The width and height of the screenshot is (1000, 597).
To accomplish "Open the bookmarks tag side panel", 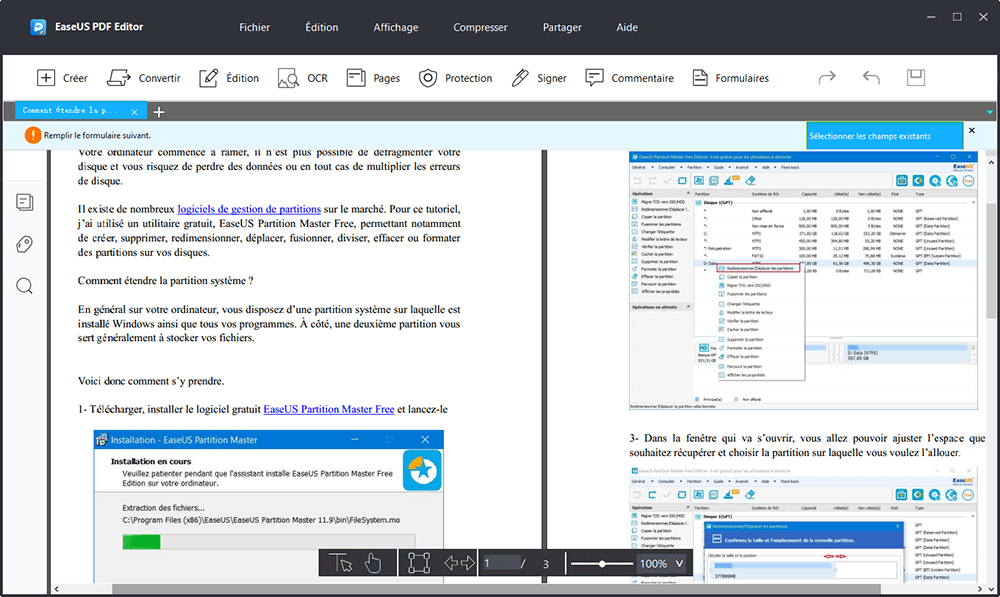I will click(x=24, y=244).
